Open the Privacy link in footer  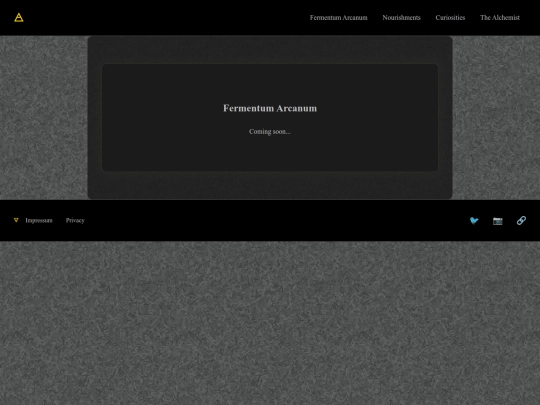click(x=75, y=220)
